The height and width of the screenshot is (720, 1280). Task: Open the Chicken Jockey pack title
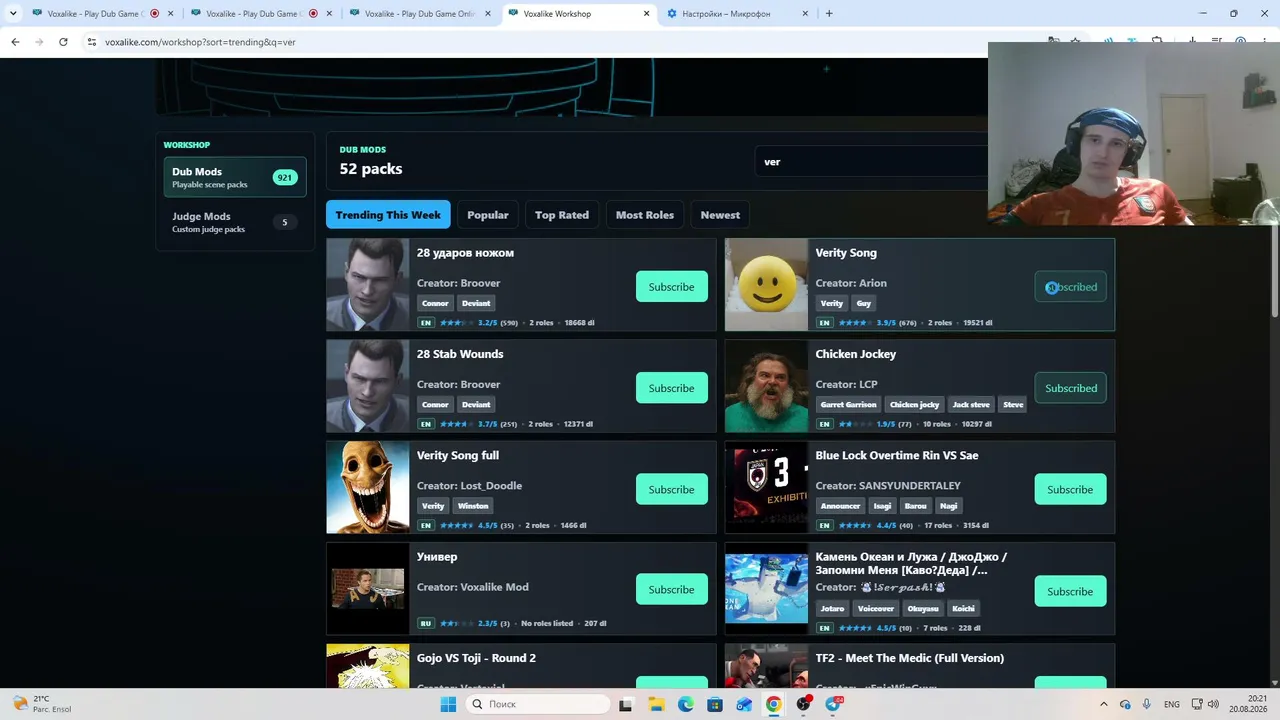click(856, 354)
